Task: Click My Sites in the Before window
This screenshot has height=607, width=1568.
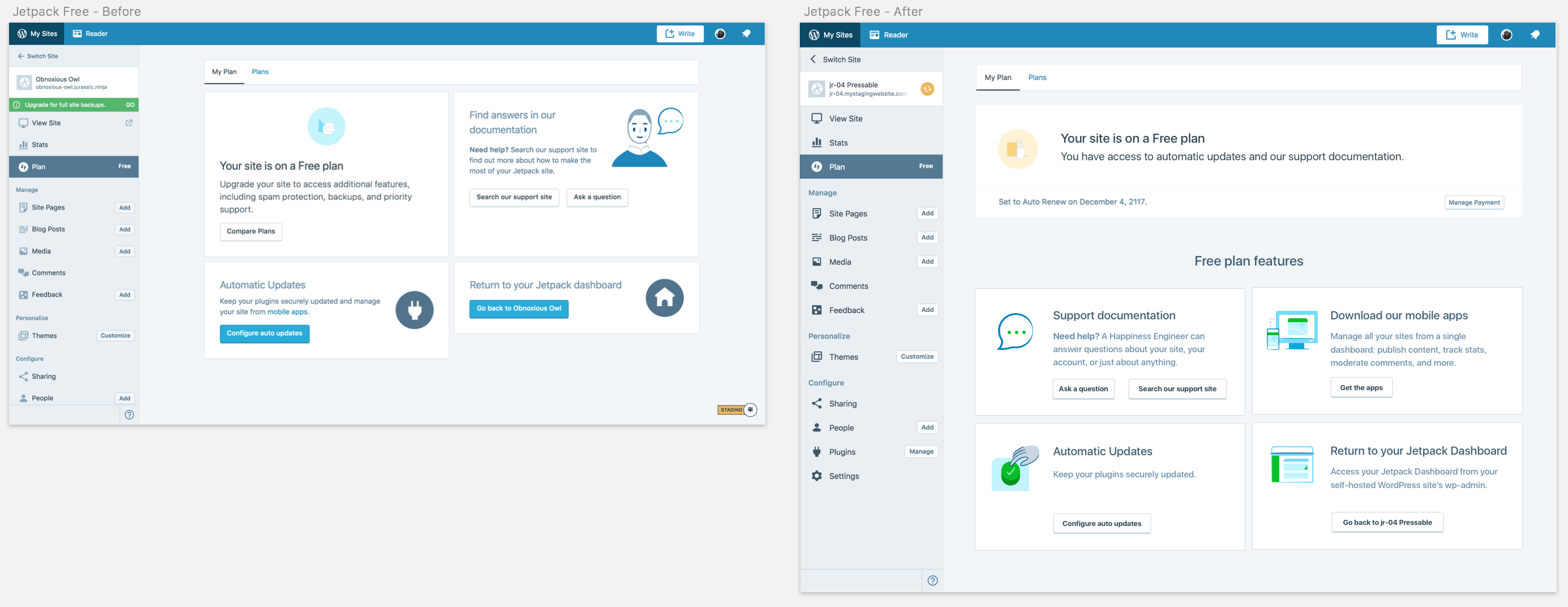Action: tap(37, 34)
